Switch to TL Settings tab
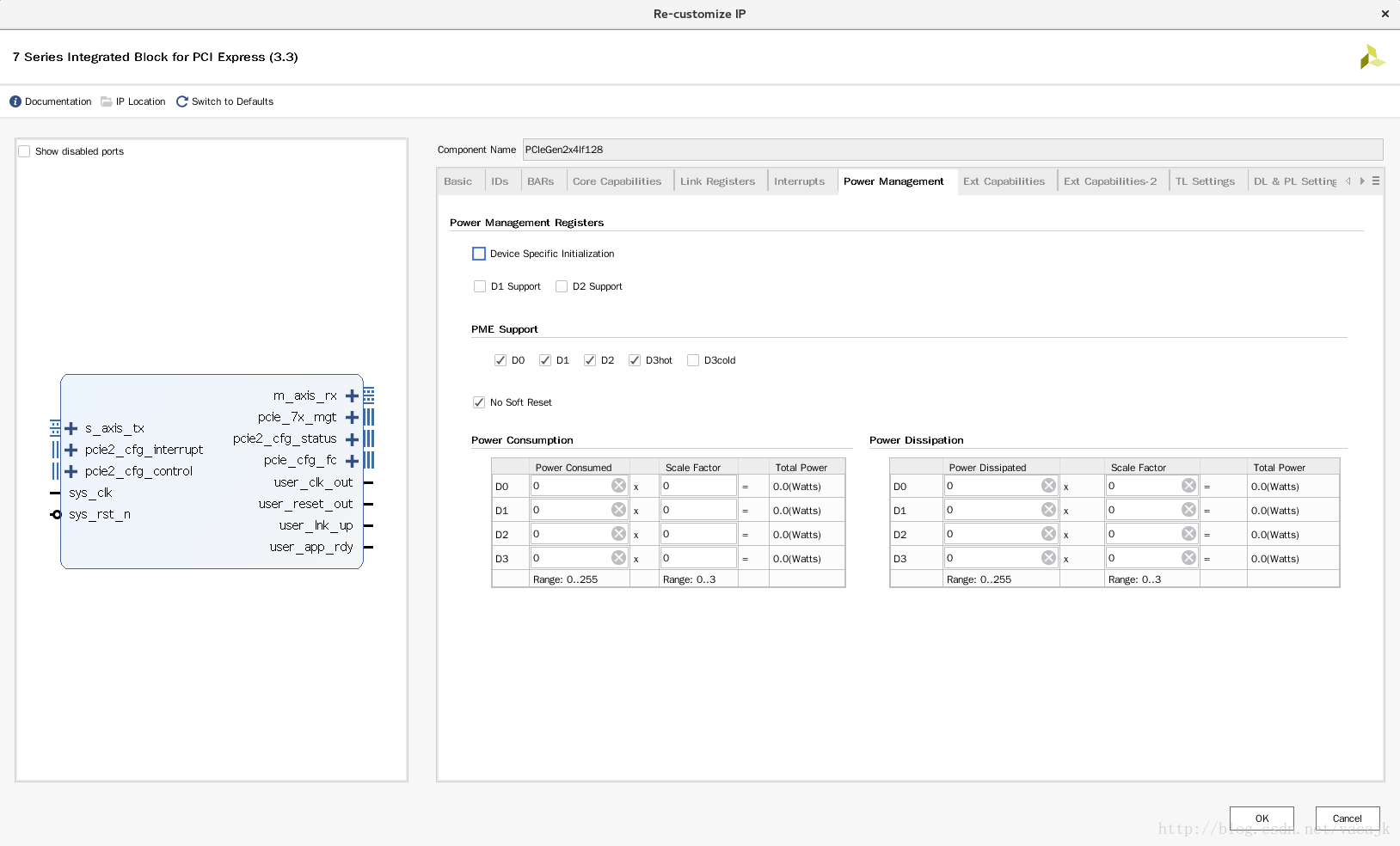Image resolution: width=1400 pixels, height=846 pixels. [1206, 181]
